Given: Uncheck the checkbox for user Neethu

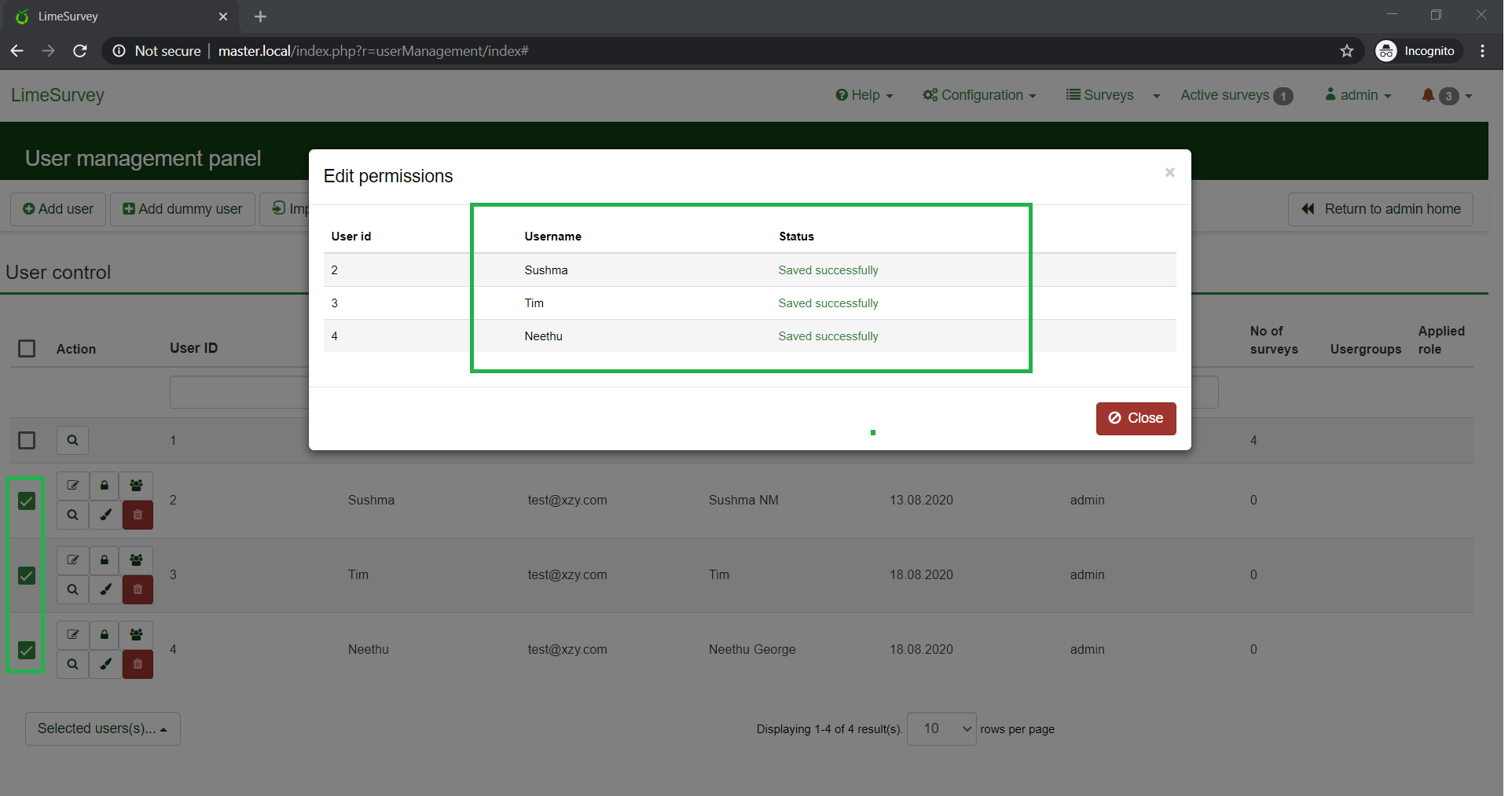Looking at the screenshot, I should click(x=27, y=651).
